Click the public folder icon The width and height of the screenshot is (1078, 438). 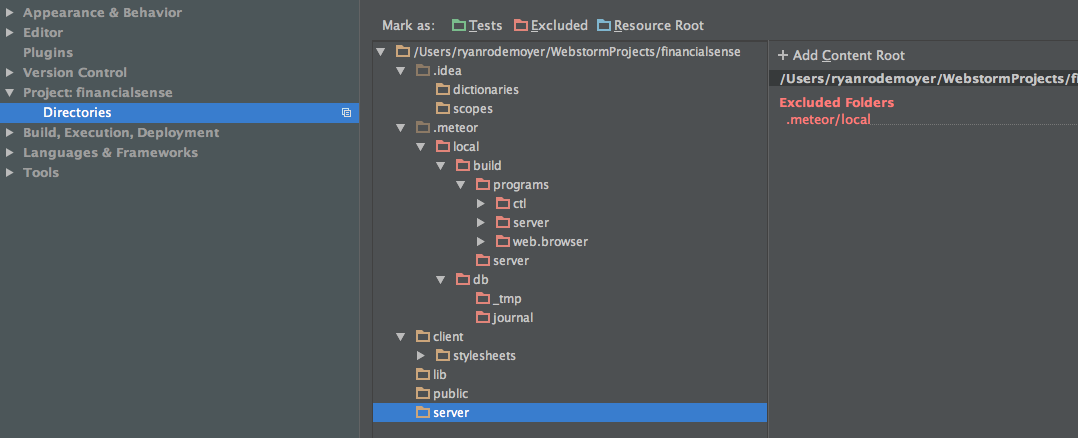tap(423, 394)
